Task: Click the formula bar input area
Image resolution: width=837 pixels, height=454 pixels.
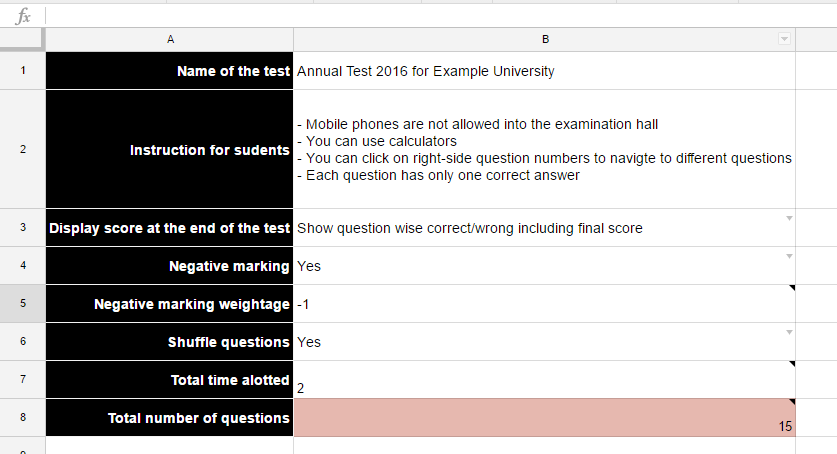Action: (x=441, y=16)
